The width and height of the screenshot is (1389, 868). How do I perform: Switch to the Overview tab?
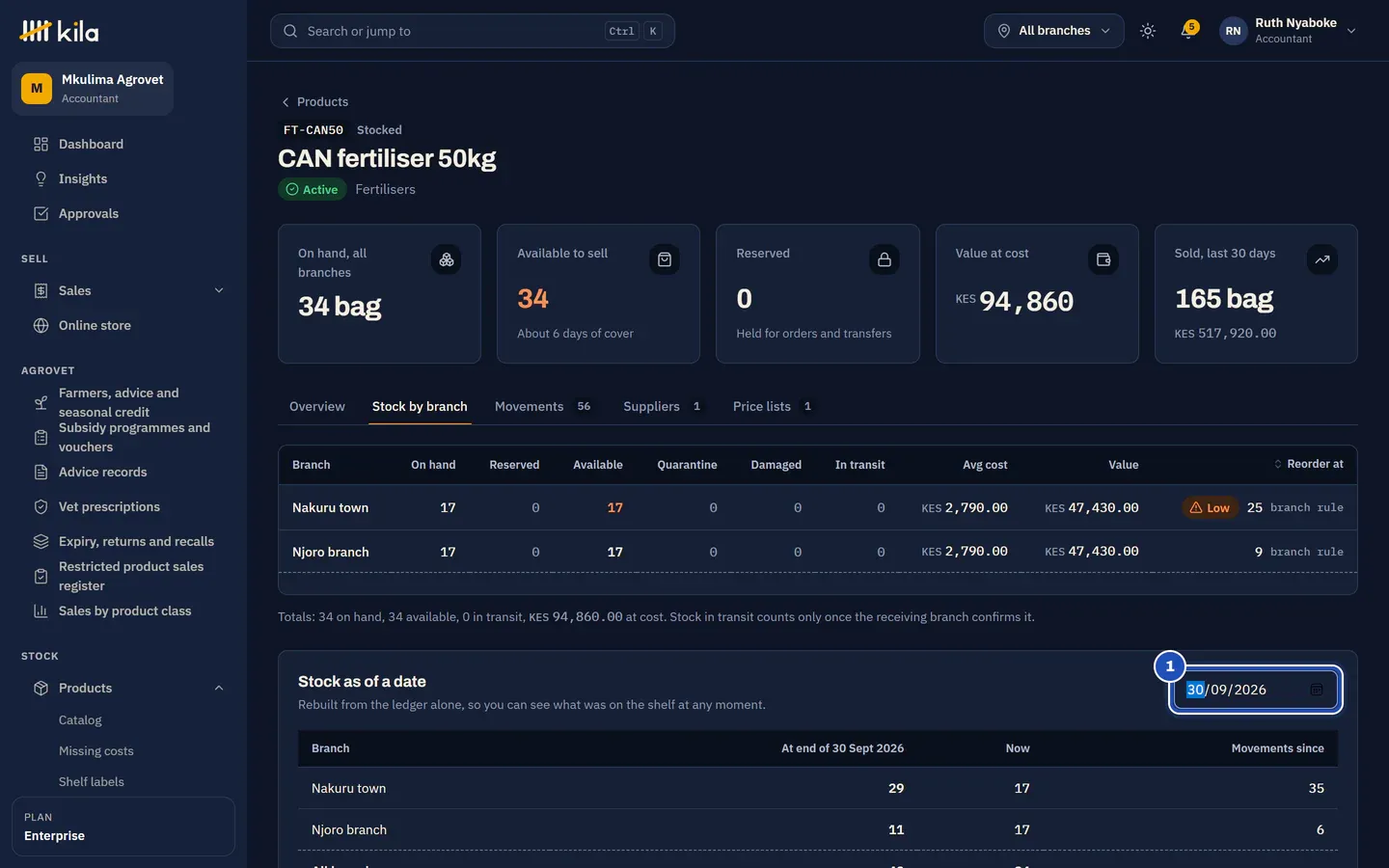pos(317,407)
